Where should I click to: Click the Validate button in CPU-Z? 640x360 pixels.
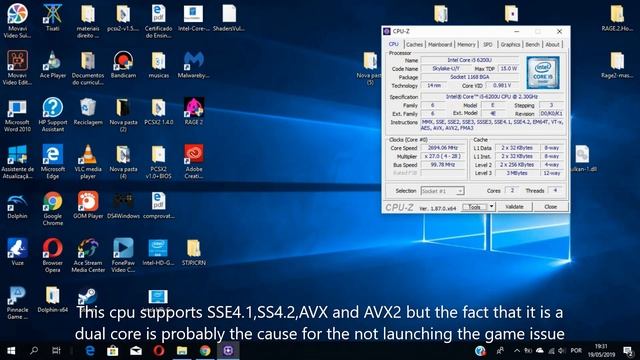point(514,207)
